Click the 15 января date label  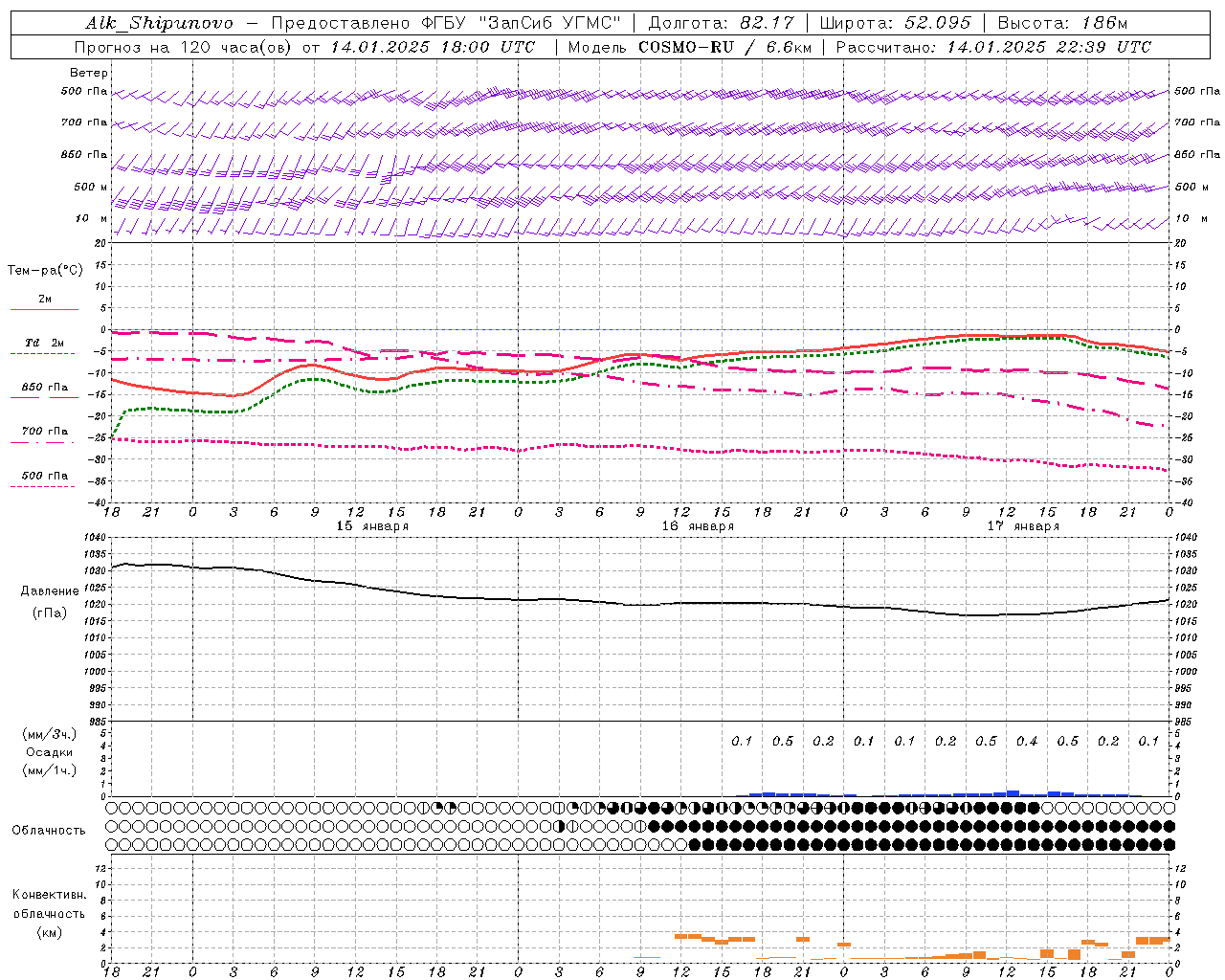pos(372,526)
